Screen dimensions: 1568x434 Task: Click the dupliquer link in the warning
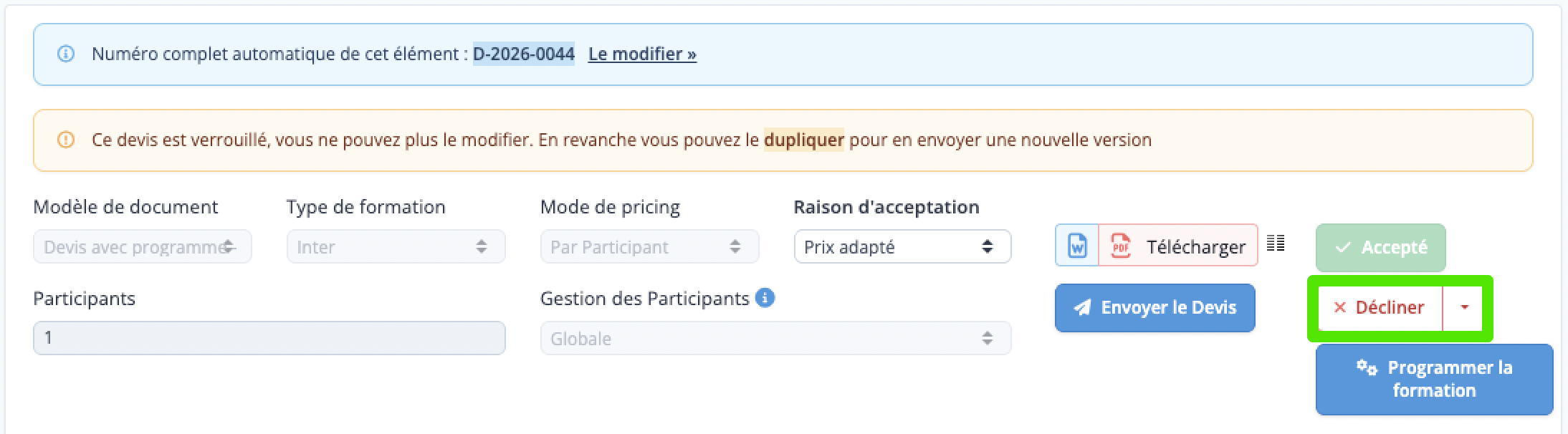pyautogui.click(x=803, y=140)
